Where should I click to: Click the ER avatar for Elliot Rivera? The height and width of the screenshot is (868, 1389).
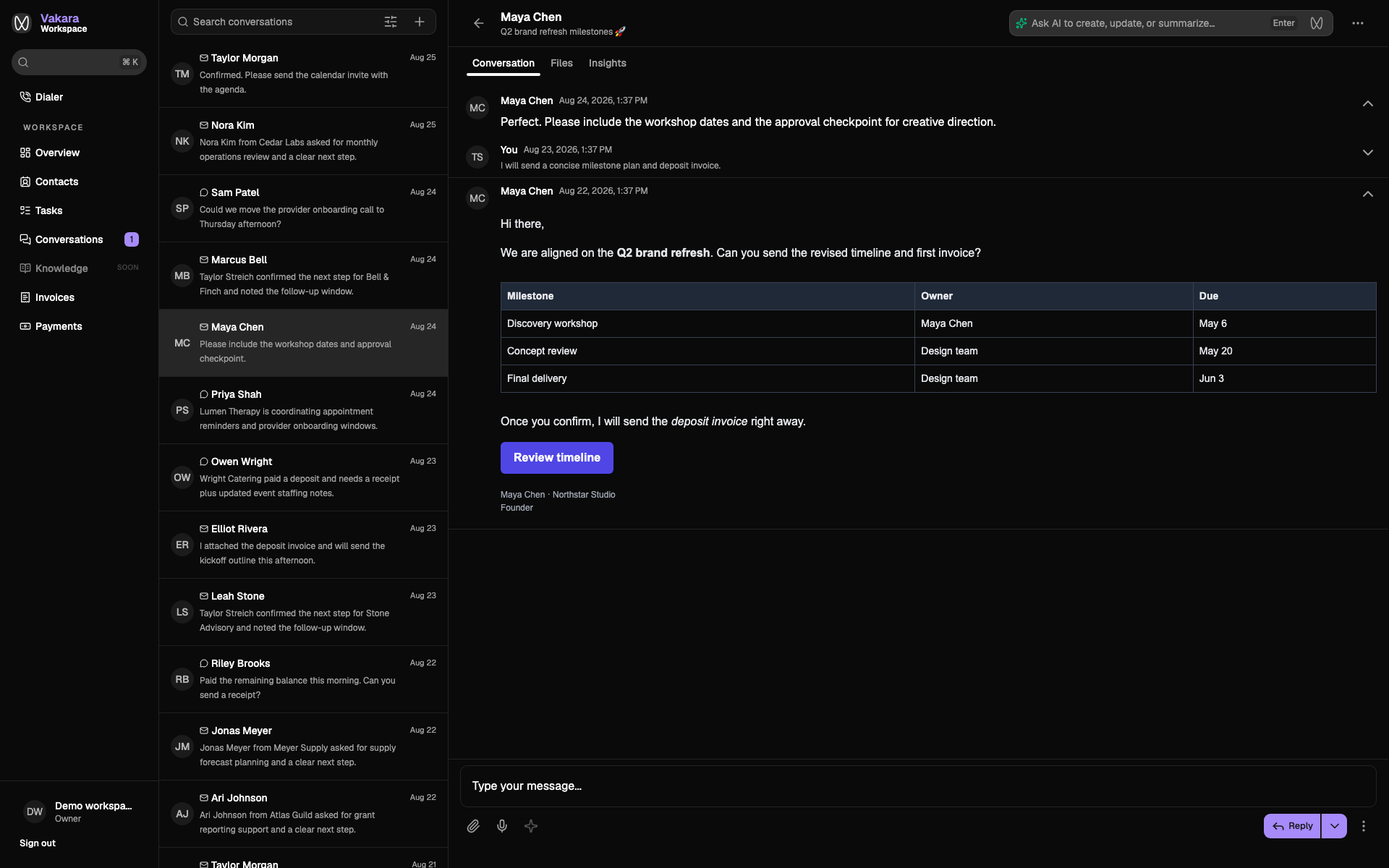[x=182, y=545]
